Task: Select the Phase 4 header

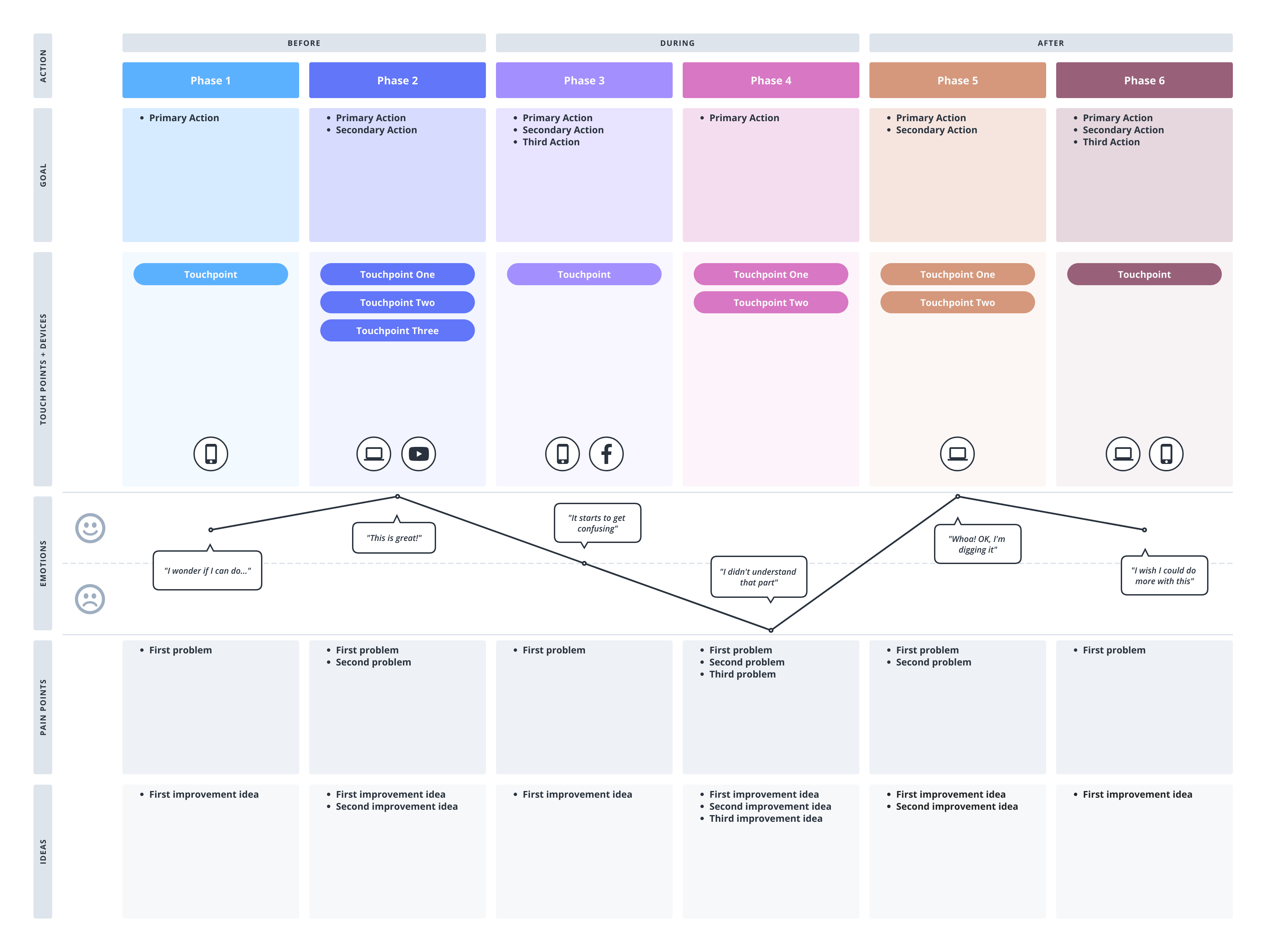Action: (x=771, y=80)
